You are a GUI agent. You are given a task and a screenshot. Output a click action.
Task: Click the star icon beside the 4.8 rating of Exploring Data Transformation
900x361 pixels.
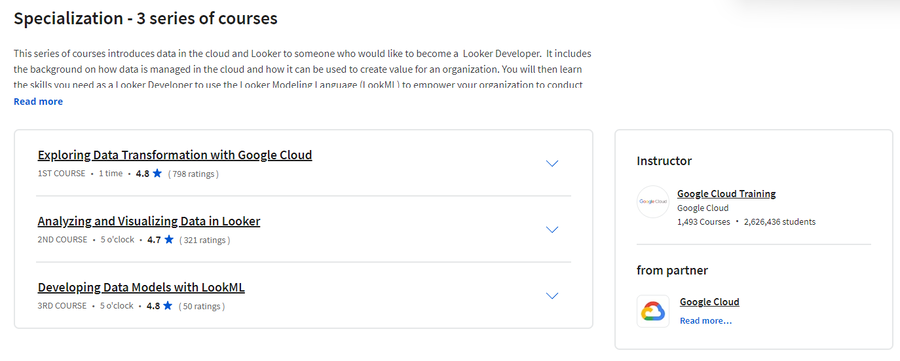point(157,173)
